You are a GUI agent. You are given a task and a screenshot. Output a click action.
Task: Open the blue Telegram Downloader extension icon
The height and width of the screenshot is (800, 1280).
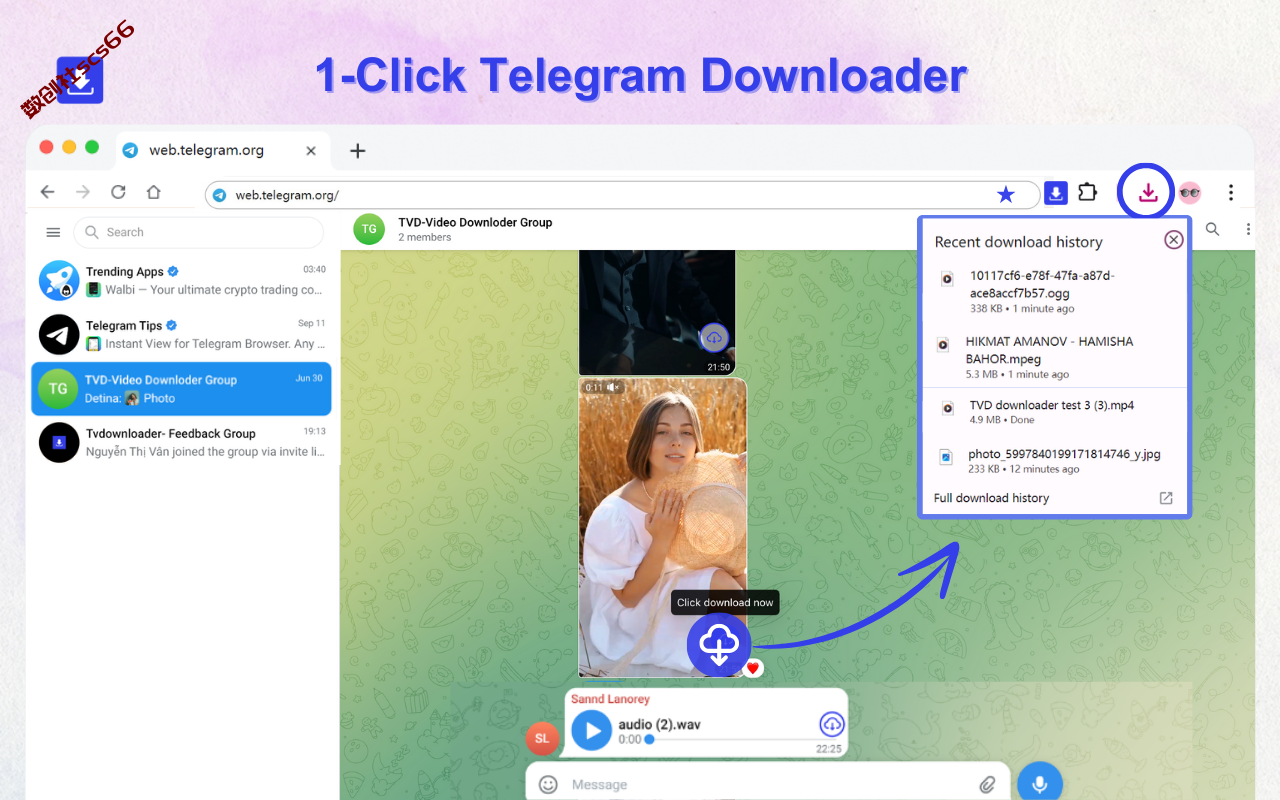(x=1056, y=193)
